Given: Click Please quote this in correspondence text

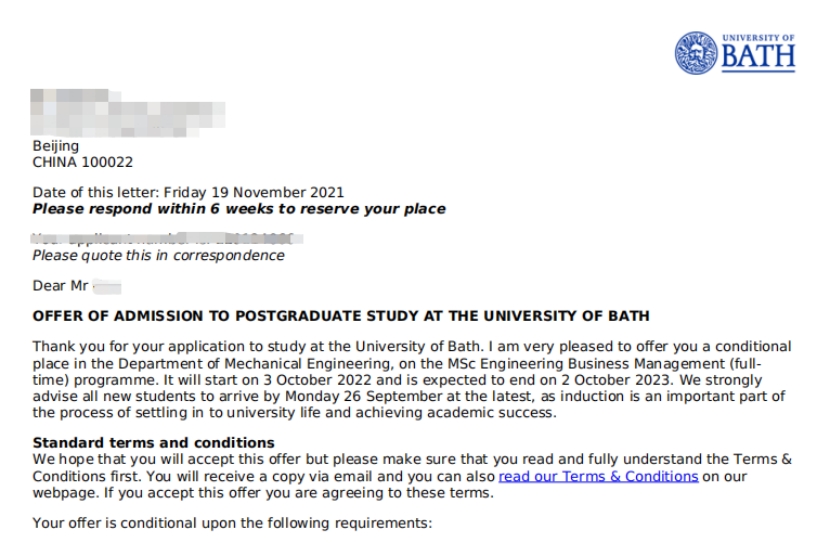Looking at the screenshot, I should [158, 255].
